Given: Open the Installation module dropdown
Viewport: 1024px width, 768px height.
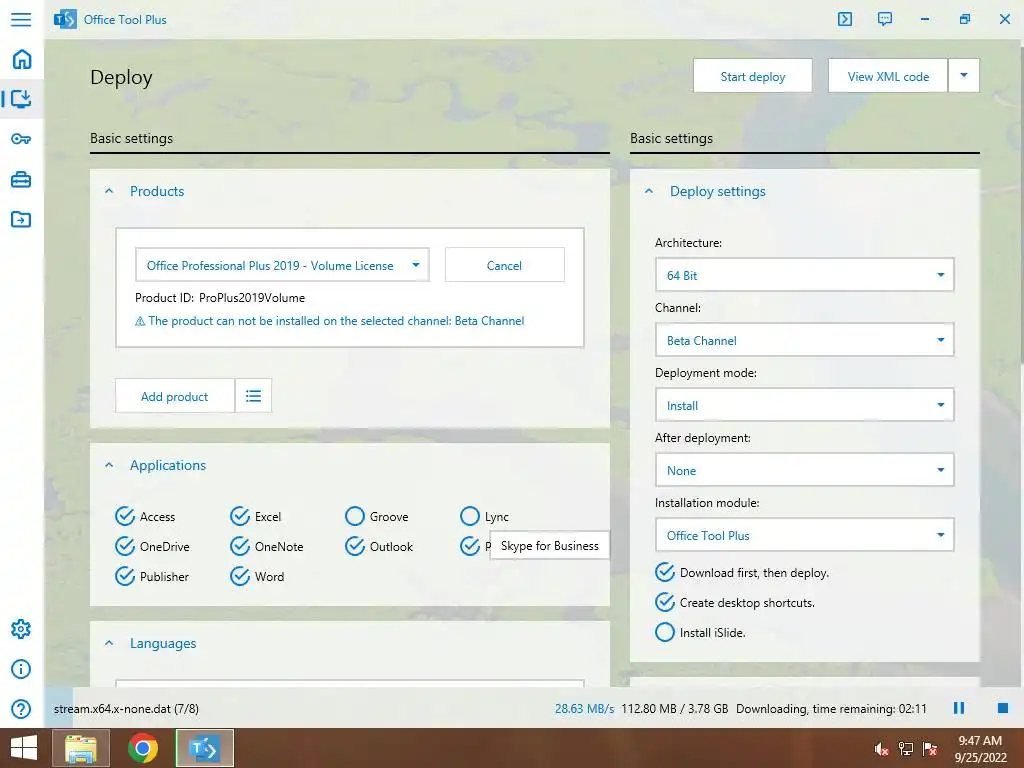Looking at the screenshot, I should pyautogui.click(x=805, y=535).
